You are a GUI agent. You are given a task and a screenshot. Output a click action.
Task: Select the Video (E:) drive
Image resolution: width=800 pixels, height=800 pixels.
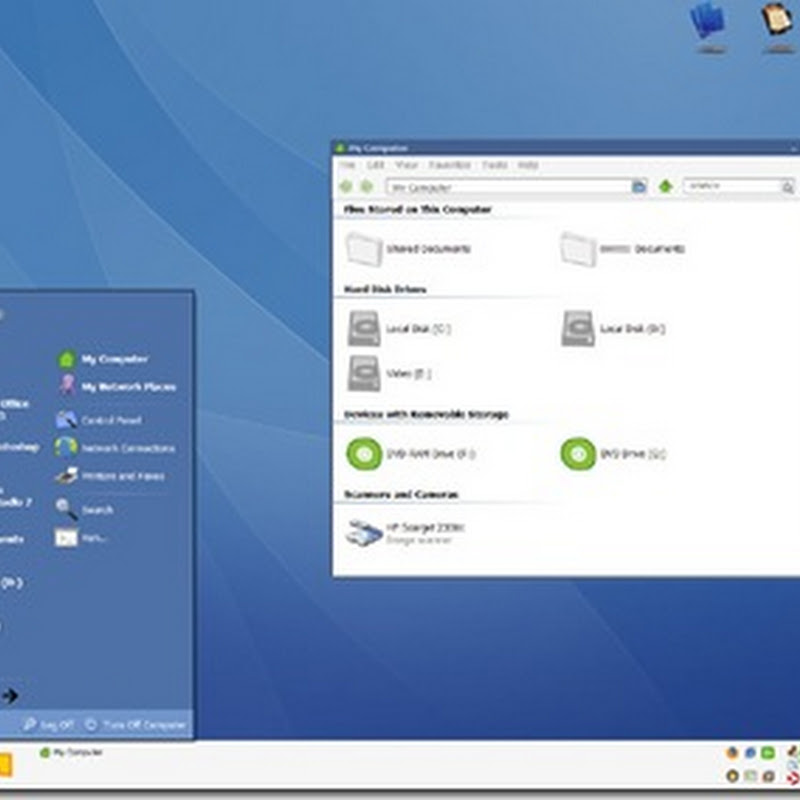389,373
